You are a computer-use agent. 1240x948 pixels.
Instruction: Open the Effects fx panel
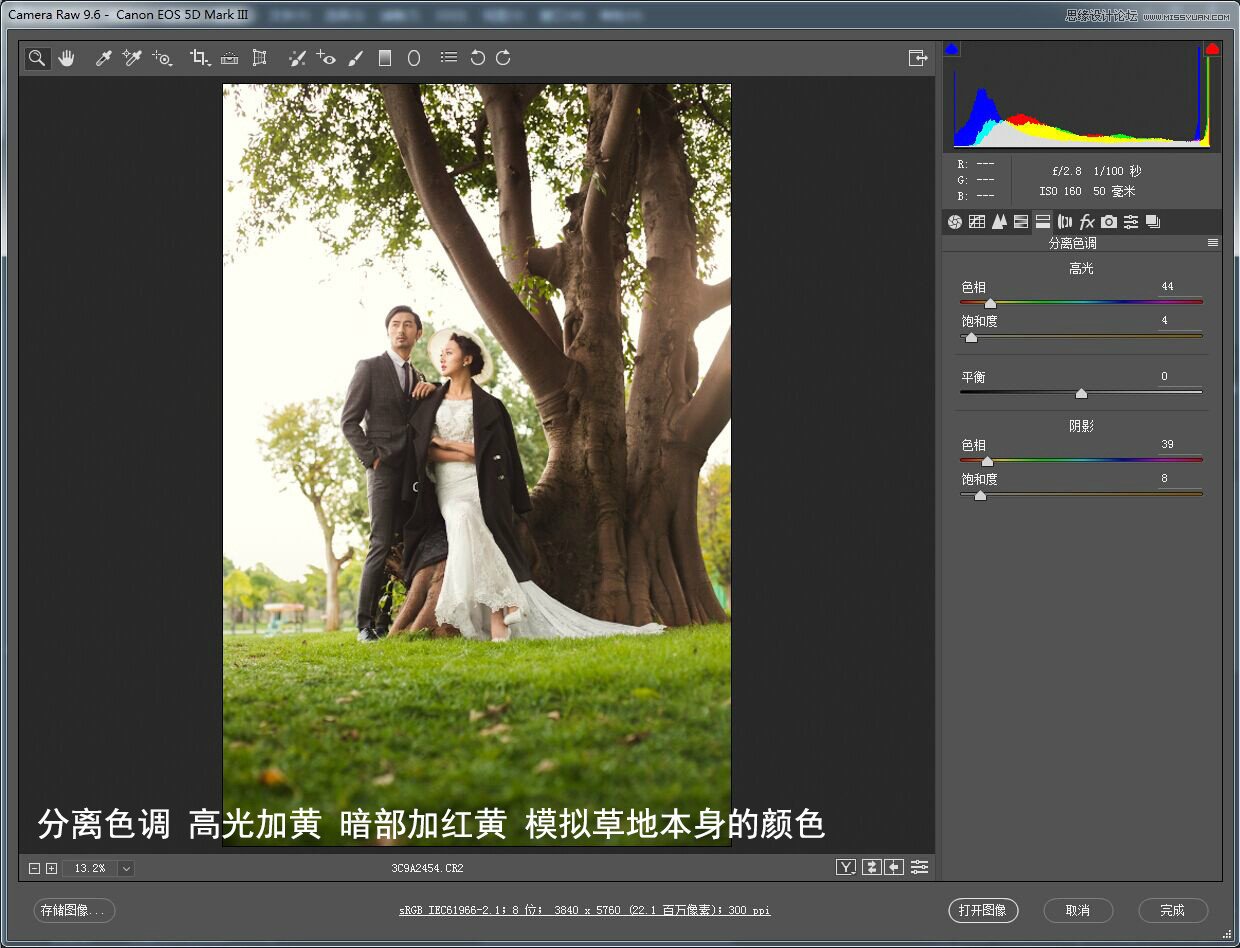point(1086,221)
